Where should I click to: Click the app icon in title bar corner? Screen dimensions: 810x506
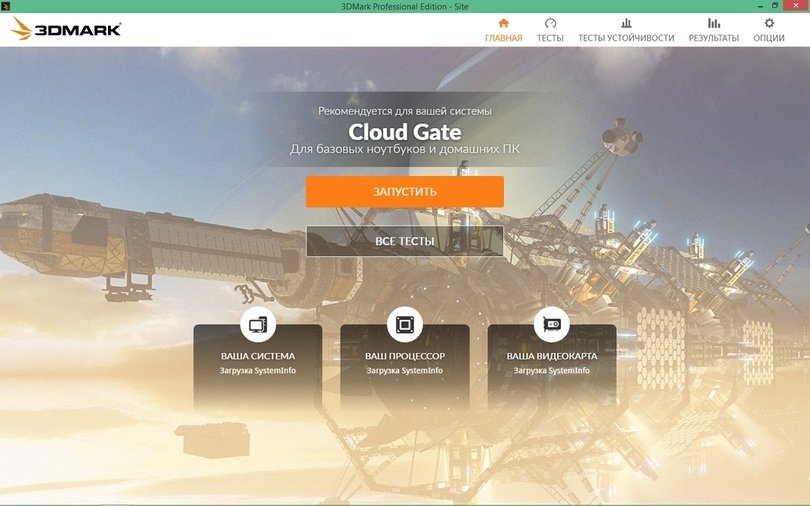point(4,6)
